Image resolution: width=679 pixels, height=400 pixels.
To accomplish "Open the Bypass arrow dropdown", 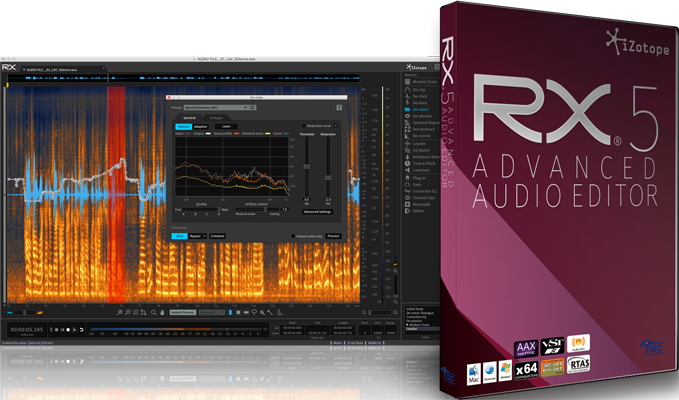I will (x=205, y=236).
